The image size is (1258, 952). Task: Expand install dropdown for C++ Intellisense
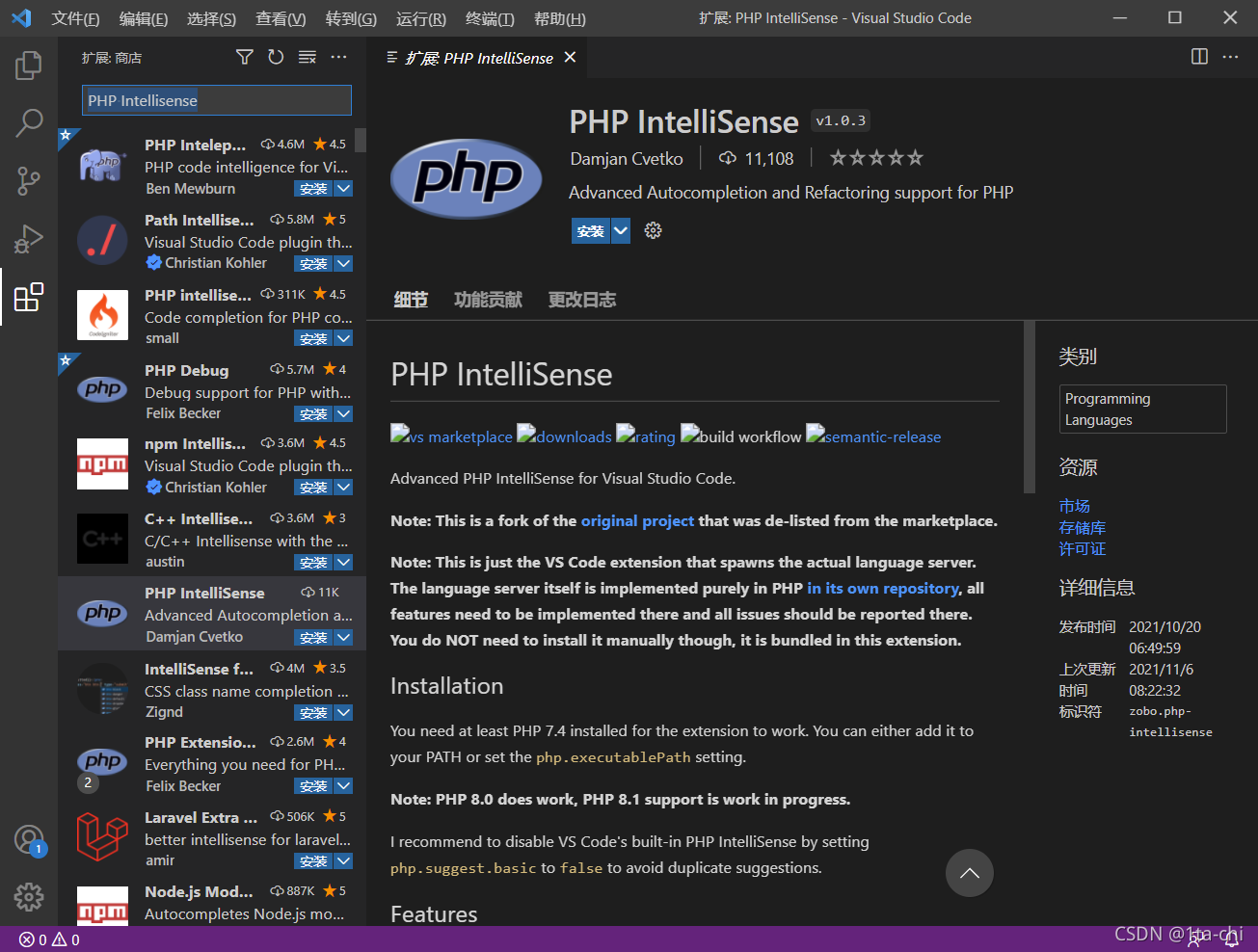(343, 563)
